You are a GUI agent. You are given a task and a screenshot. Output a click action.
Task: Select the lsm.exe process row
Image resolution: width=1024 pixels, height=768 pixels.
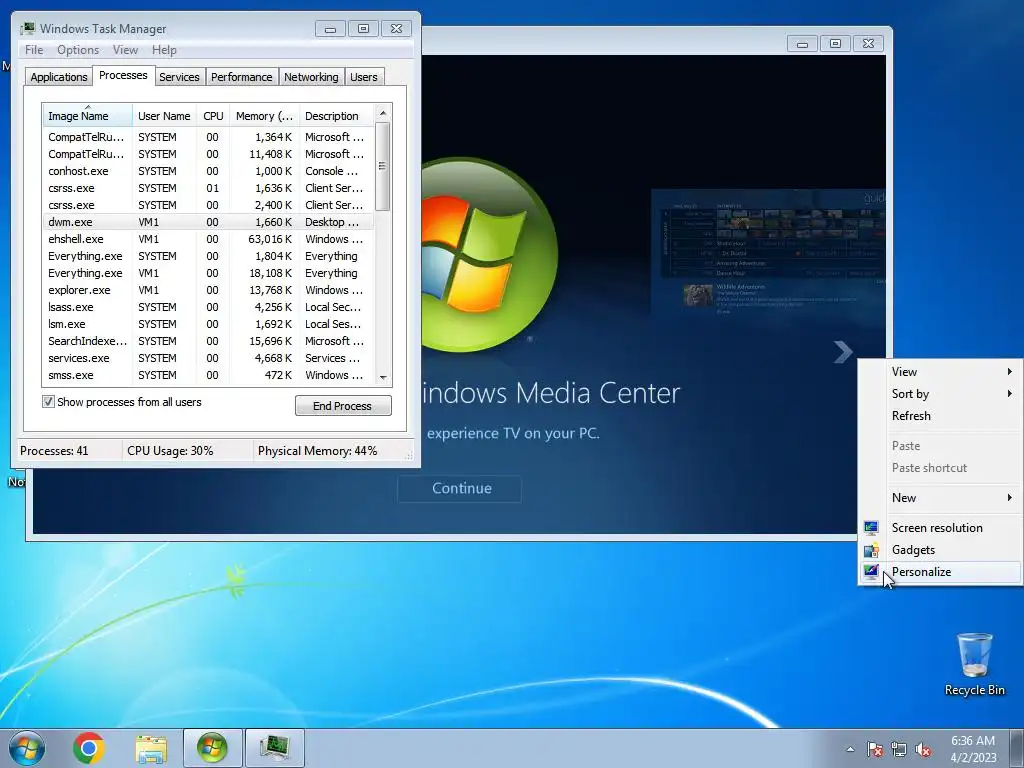click(x=208, y=324)
